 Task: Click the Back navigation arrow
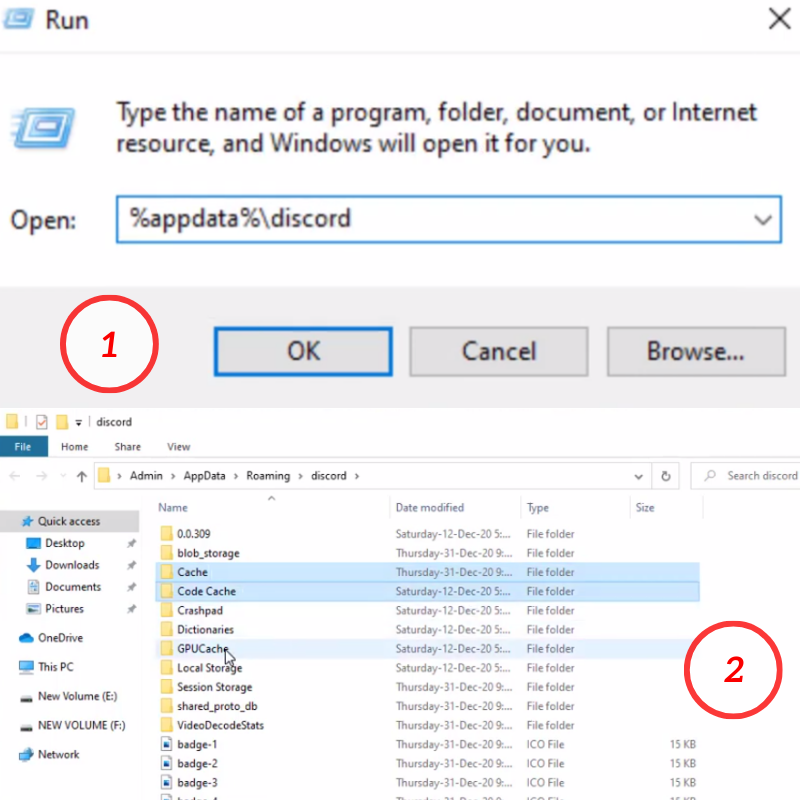click(15, 476)
